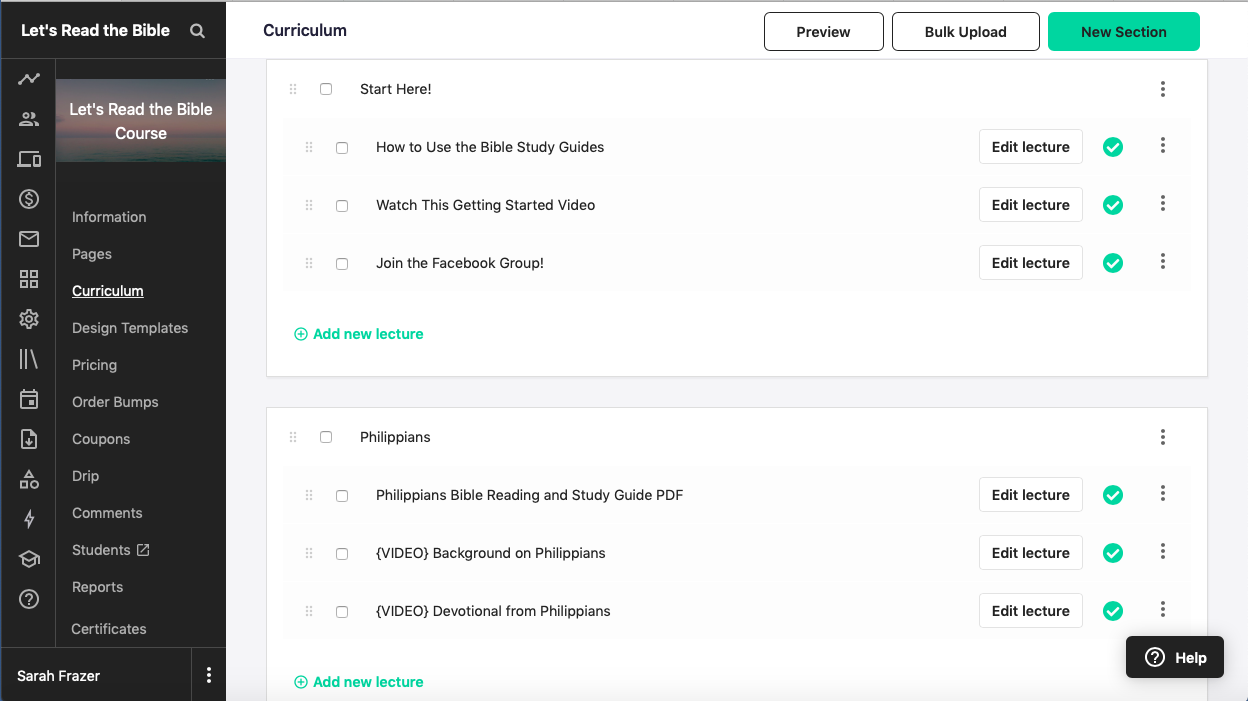Select the Philippians section checkbox

point(326,437)
